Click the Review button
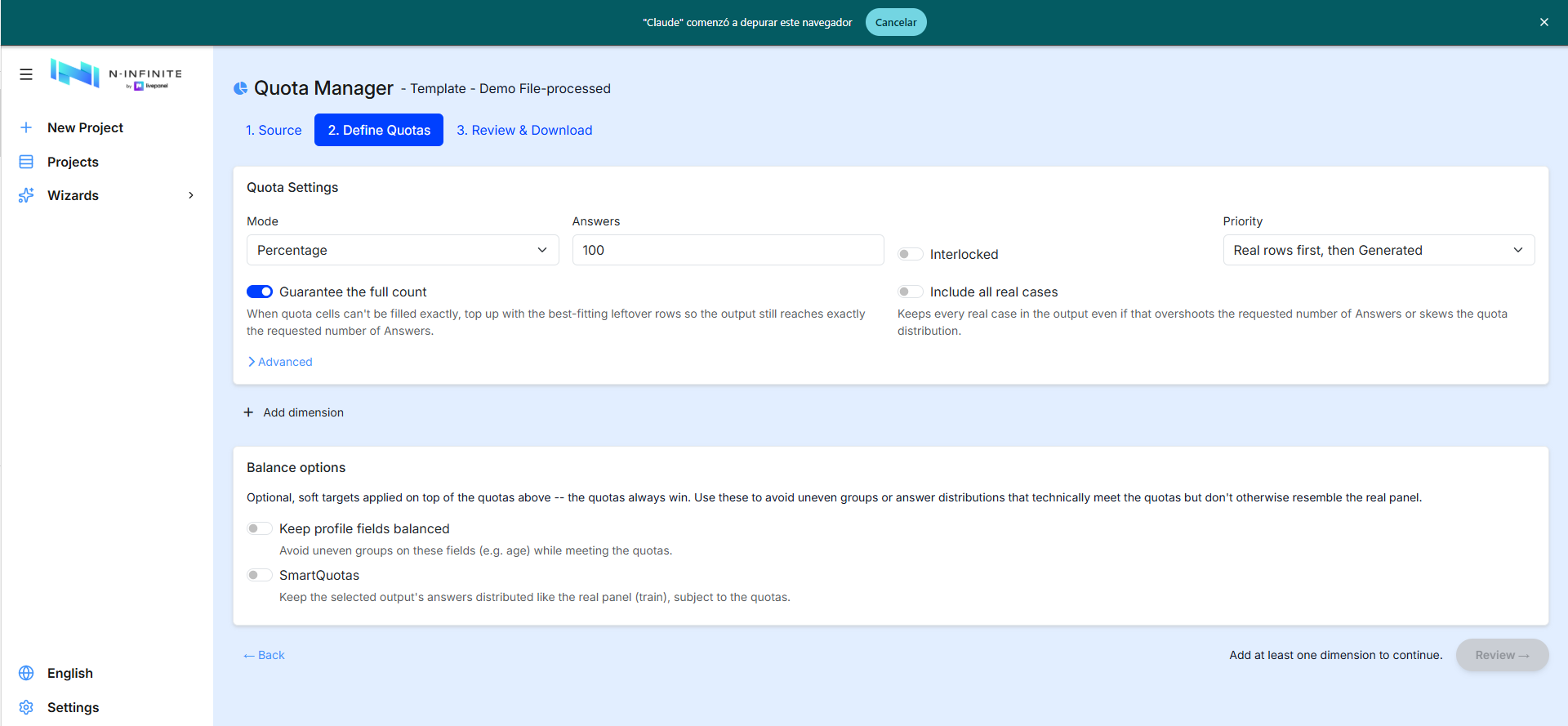Screen dimensions: 1568x726 point(1502,655)
